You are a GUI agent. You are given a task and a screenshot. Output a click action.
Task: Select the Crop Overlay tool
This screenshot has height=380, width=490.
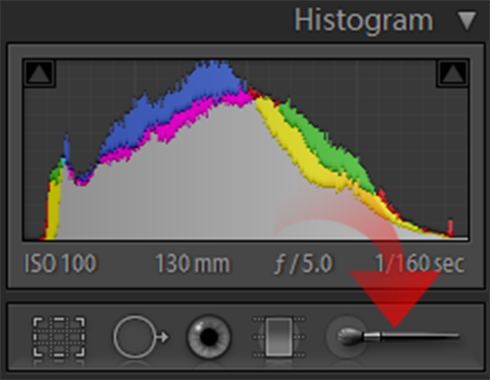tap(59, 337)
